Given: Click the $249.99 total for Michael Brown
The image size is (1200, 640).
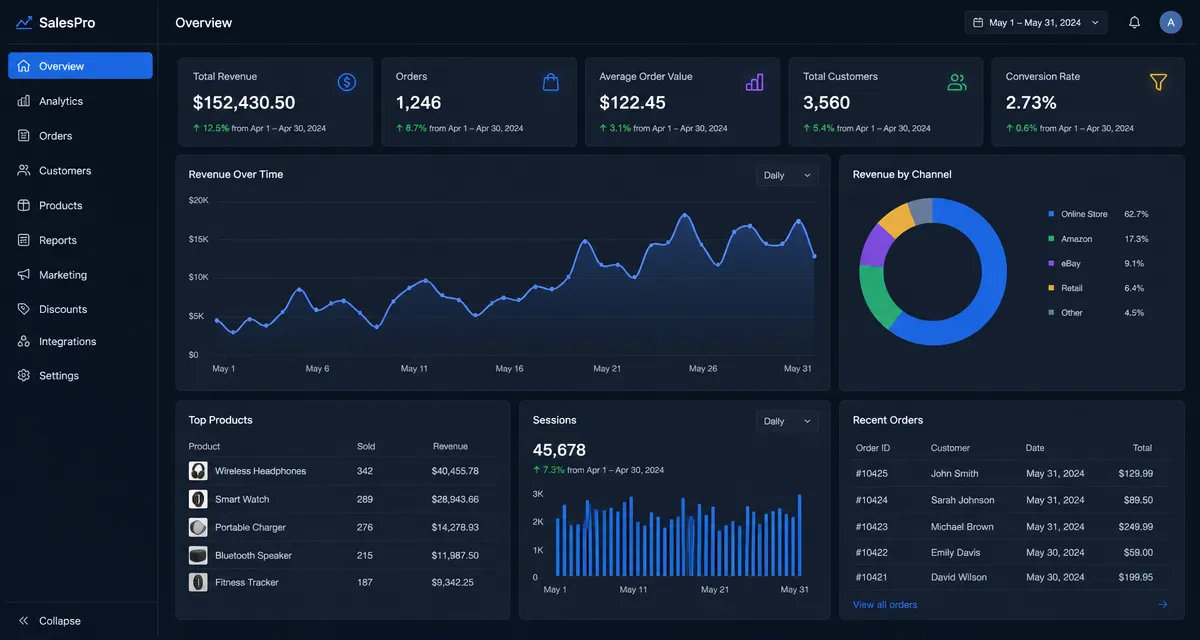Looking at the screenshot, I should click(1135, 527).
